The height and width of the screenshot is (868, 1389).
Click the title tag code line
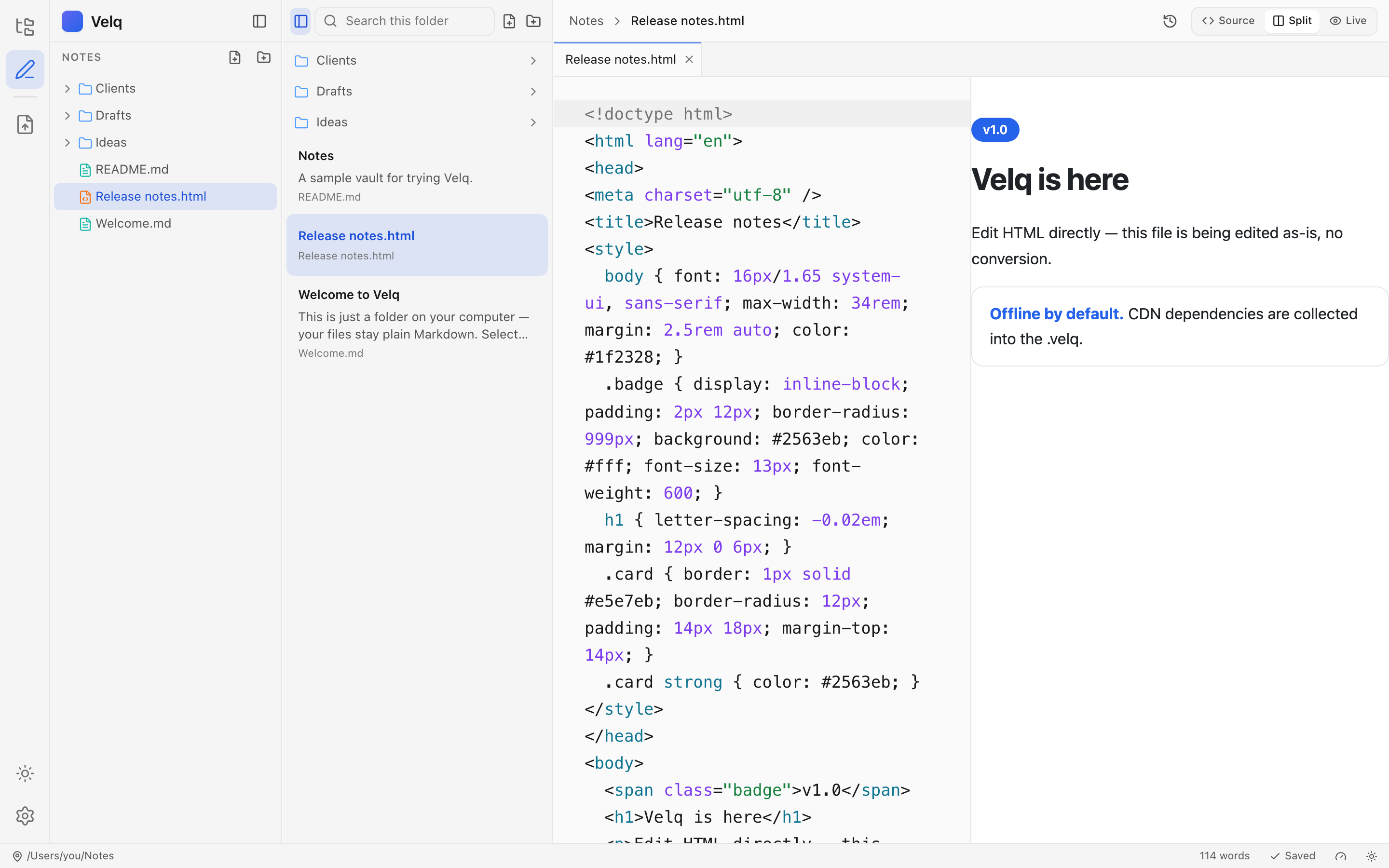pyautogui.click(x=722, y=222)
